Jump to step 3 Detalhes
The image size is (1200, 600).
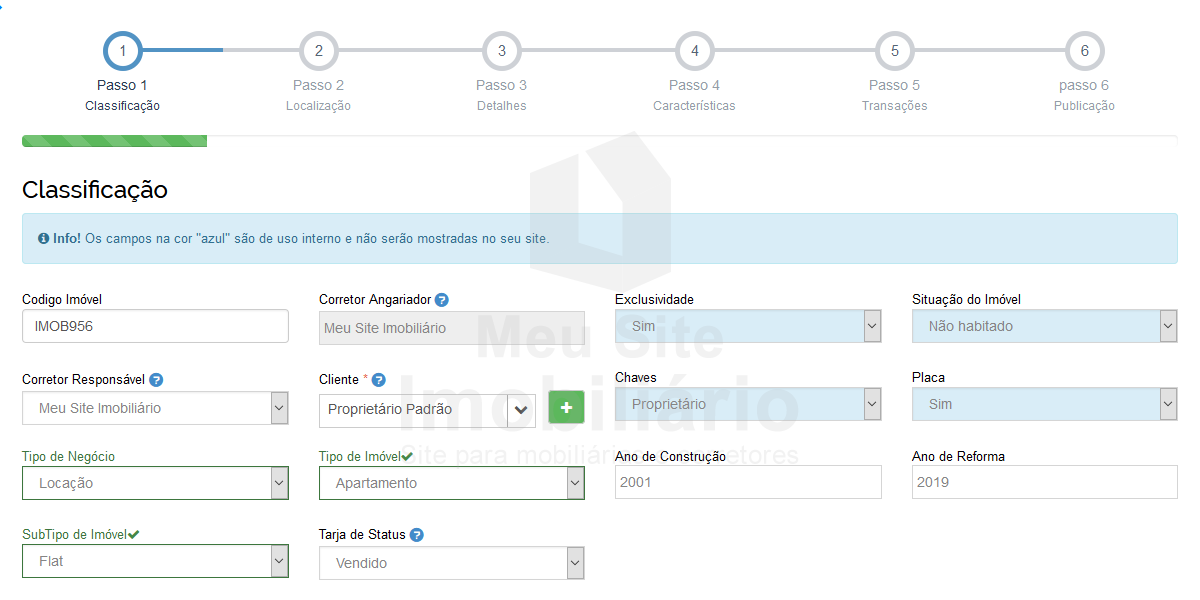tap(501, 51)
